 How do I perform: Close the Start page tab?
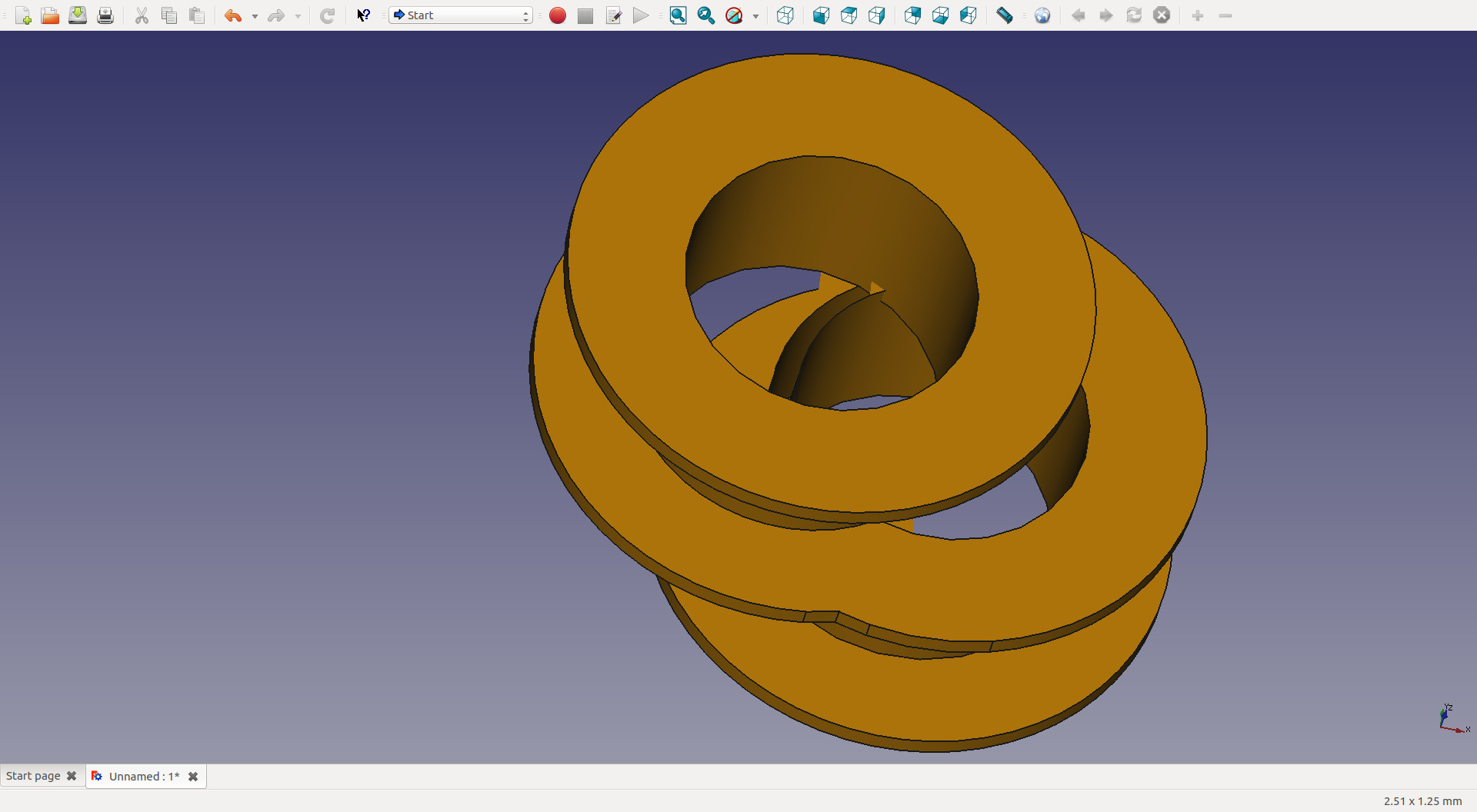click(72, 776)
